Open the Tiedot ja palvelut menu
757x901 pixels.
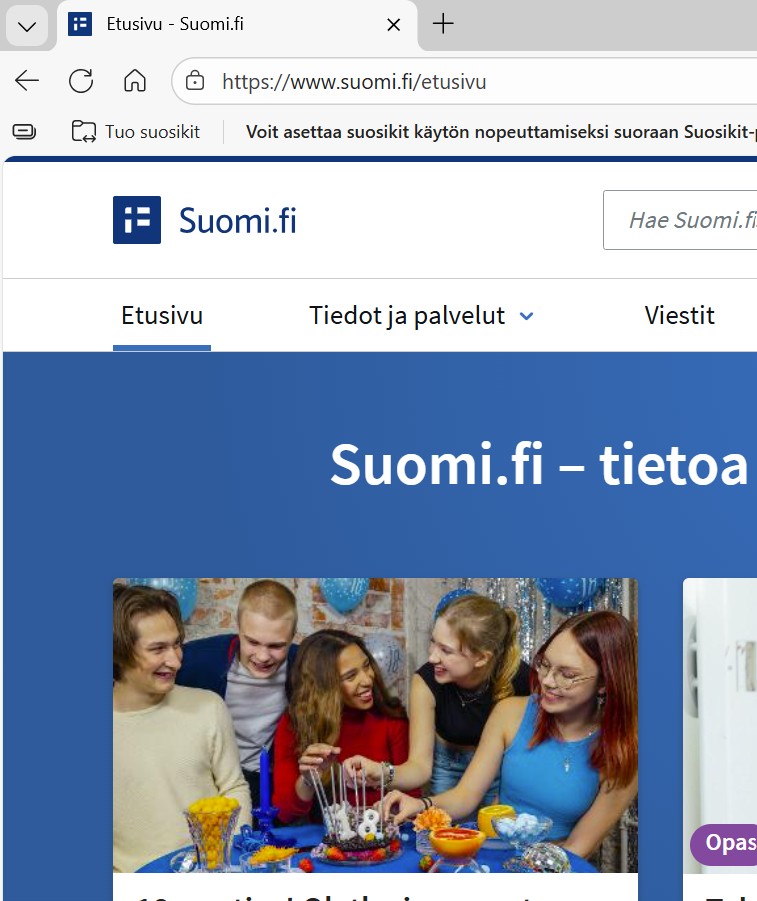[408, 315]
